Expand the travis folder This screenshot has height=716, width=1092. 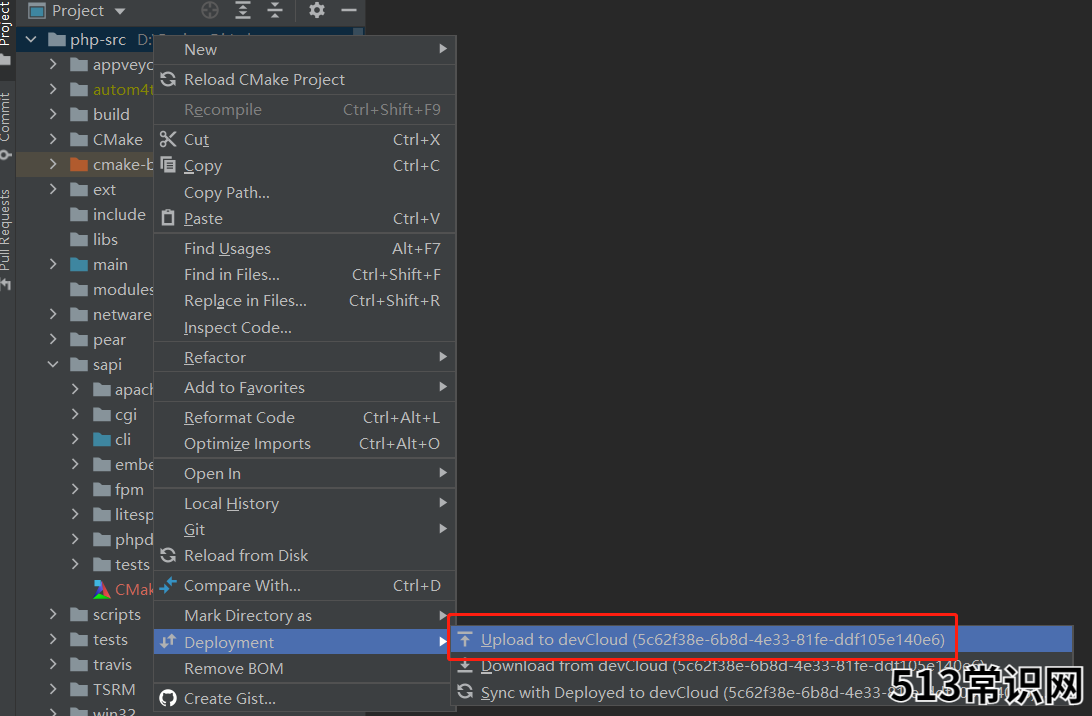[53, 664]
